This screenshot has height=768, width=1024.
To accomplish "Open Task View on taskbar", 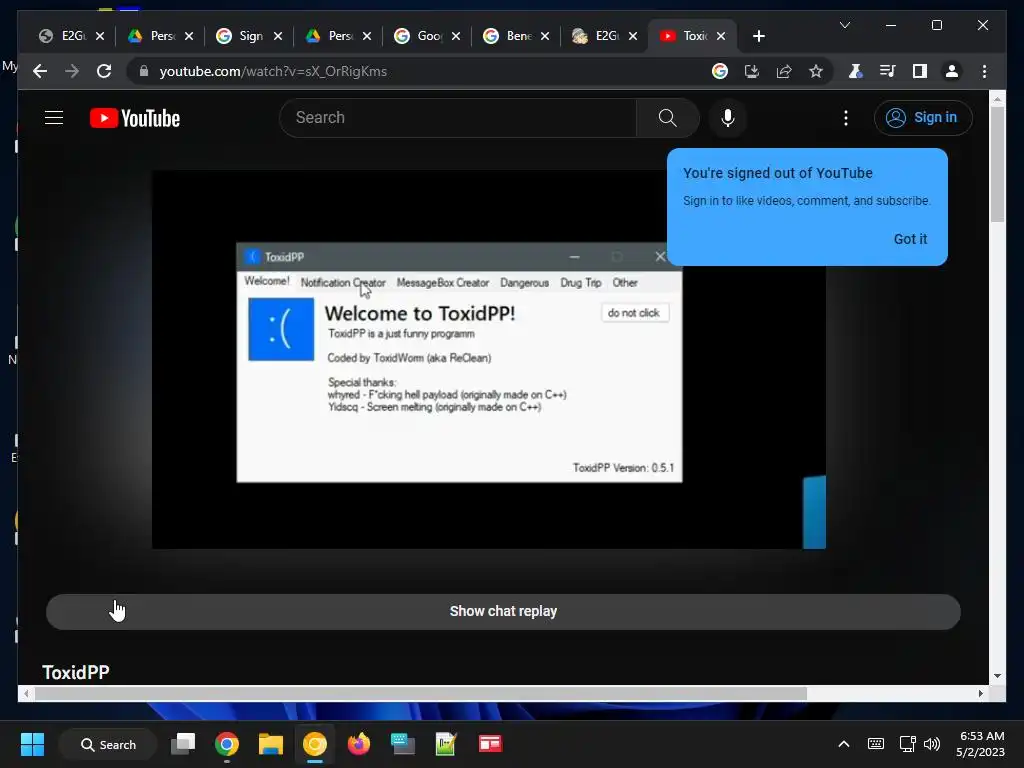I will [x=183, y=744].
